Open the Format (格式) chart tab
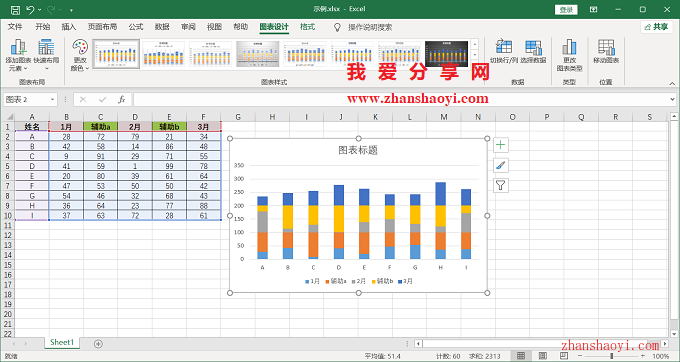This screenshot has width=680, height=362. 307,27
